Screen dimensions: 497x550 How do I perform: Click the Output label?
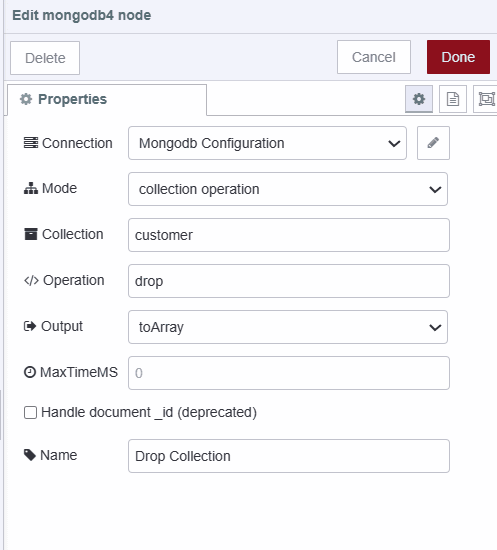point(62,326)
